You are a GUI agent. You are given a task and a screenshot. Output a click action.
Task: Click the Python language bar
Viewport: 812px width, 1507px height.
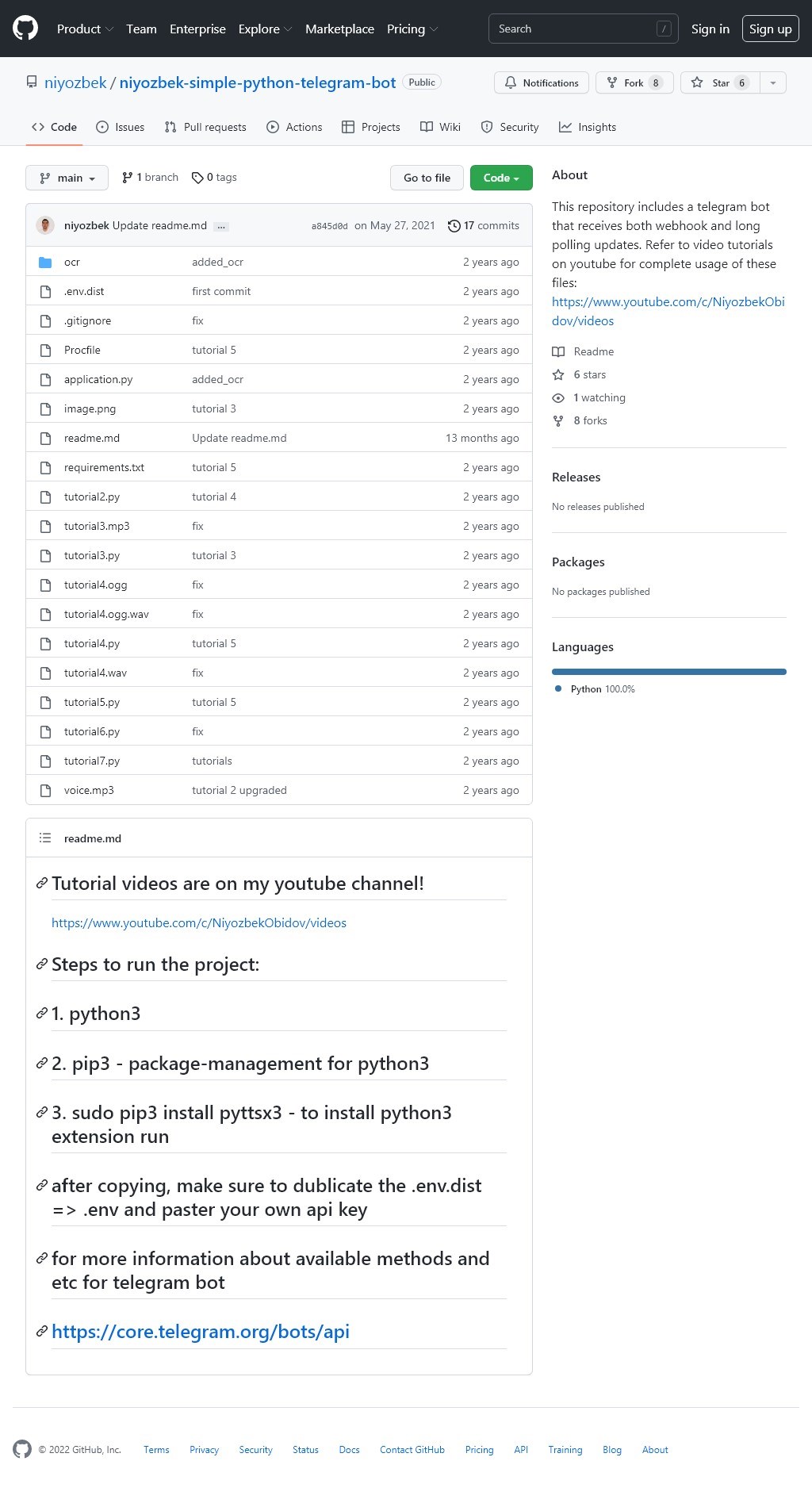(668, 672)
